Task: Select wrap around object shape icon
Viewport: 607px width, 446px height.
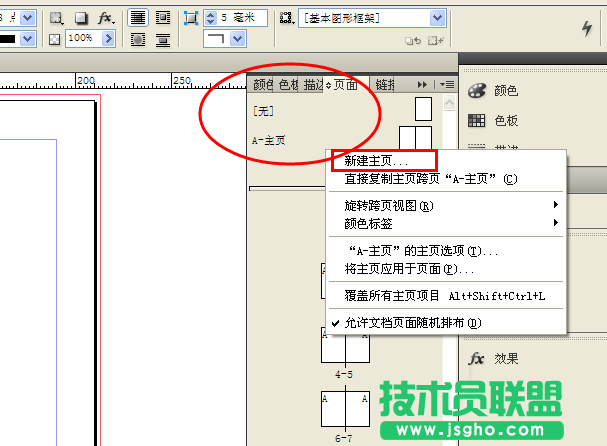Action: tap(138, 39)
